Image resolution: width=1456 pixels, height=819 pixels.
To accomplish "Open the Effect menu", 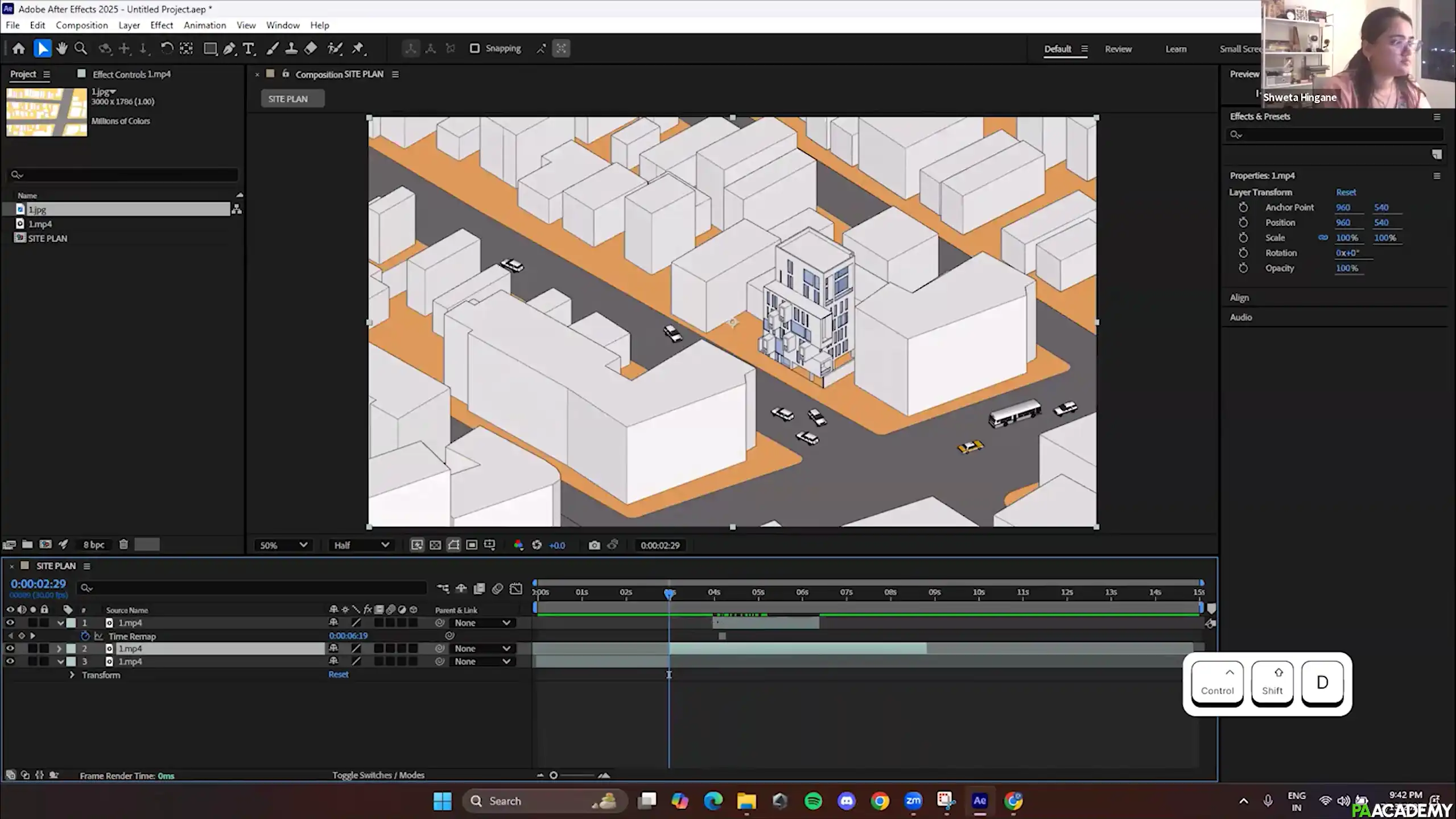I will point(162,25).
